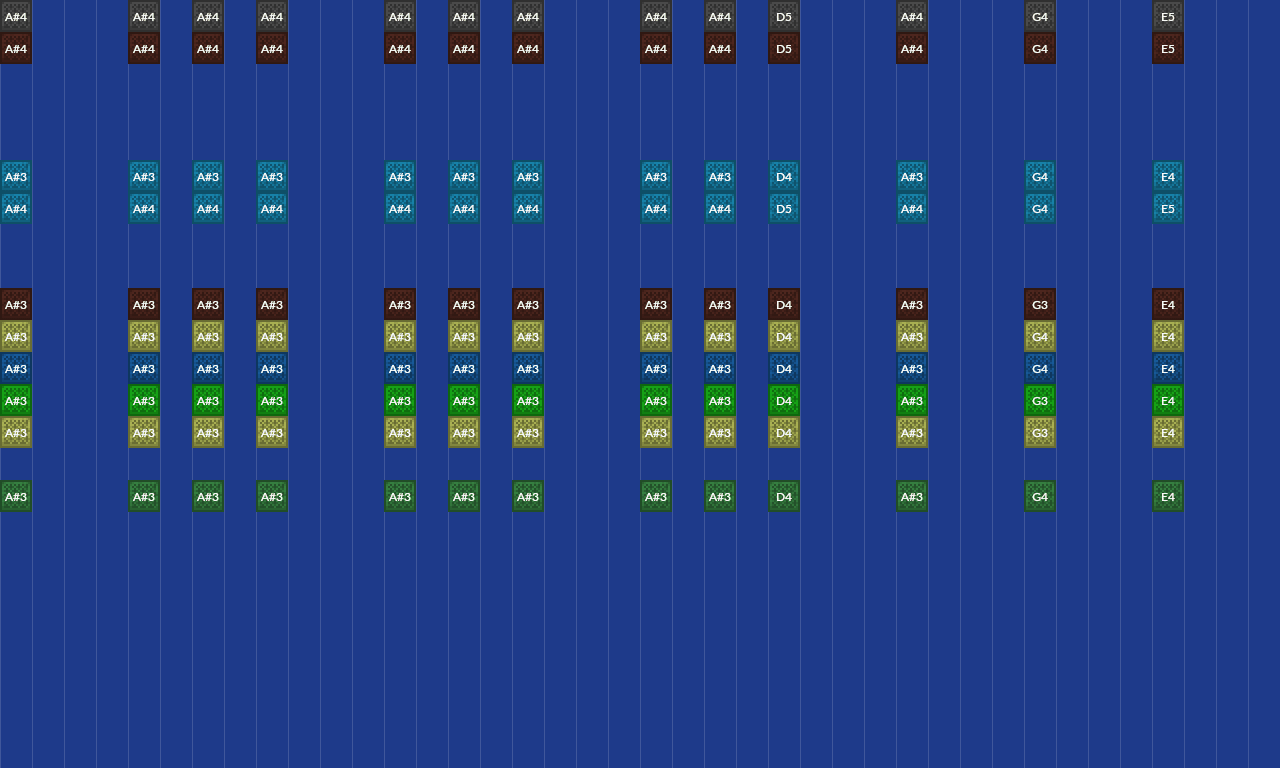Click the dark green G4 note block
The width and height of the screenshot is (1280, 768).
pyautogui.click(x=1040, y=496)
